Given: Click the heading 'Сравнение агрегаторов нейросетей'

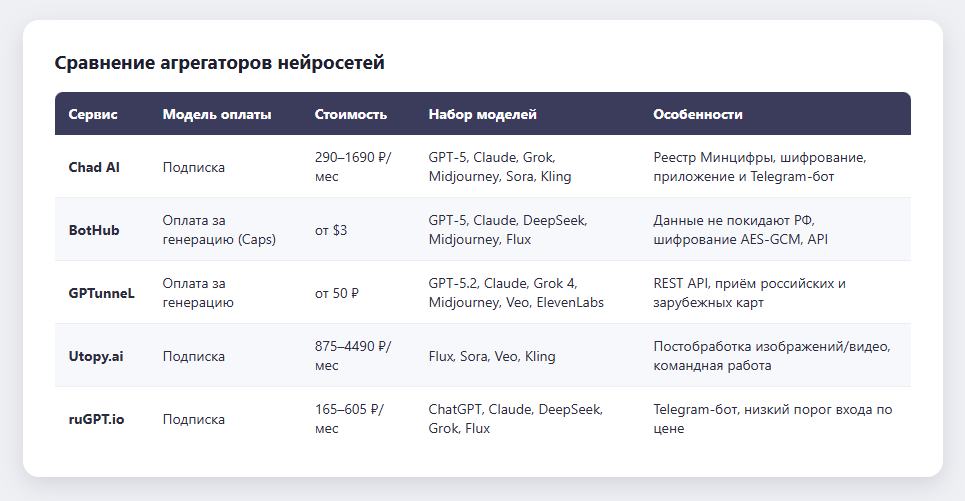Looking at the screenshot, I should tap(219, 63).
